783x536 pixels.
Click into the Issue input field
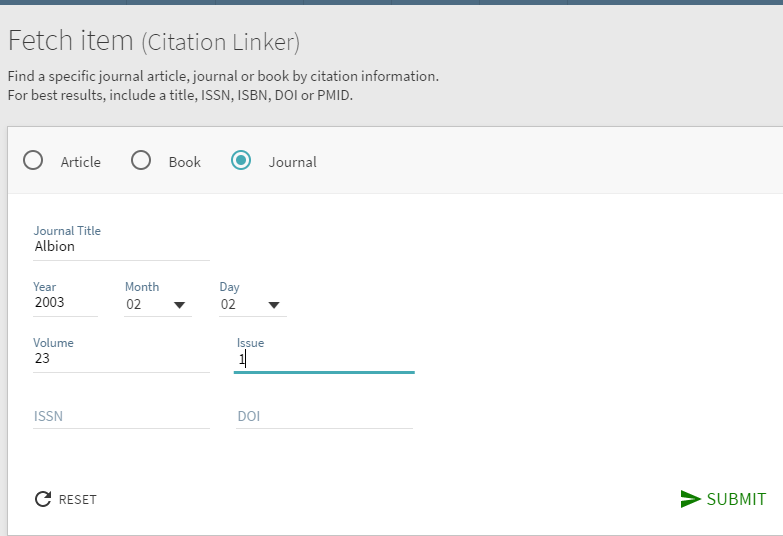[x=324, y=359]
